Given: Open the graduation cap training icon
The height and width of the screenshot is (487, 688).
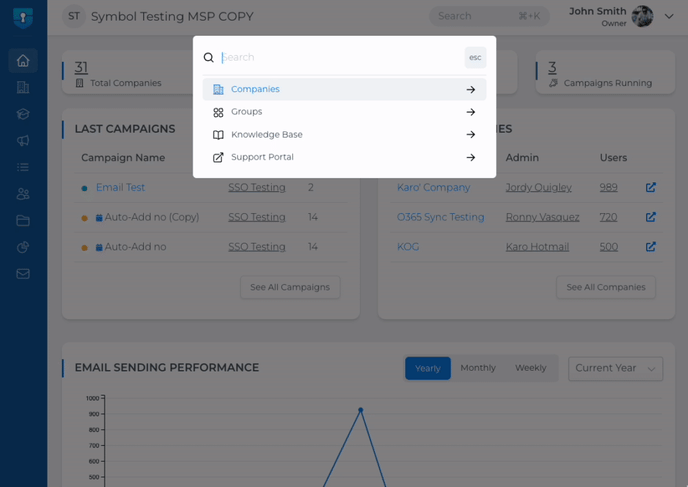Looking at the screenshot, I should pos(23,114).
